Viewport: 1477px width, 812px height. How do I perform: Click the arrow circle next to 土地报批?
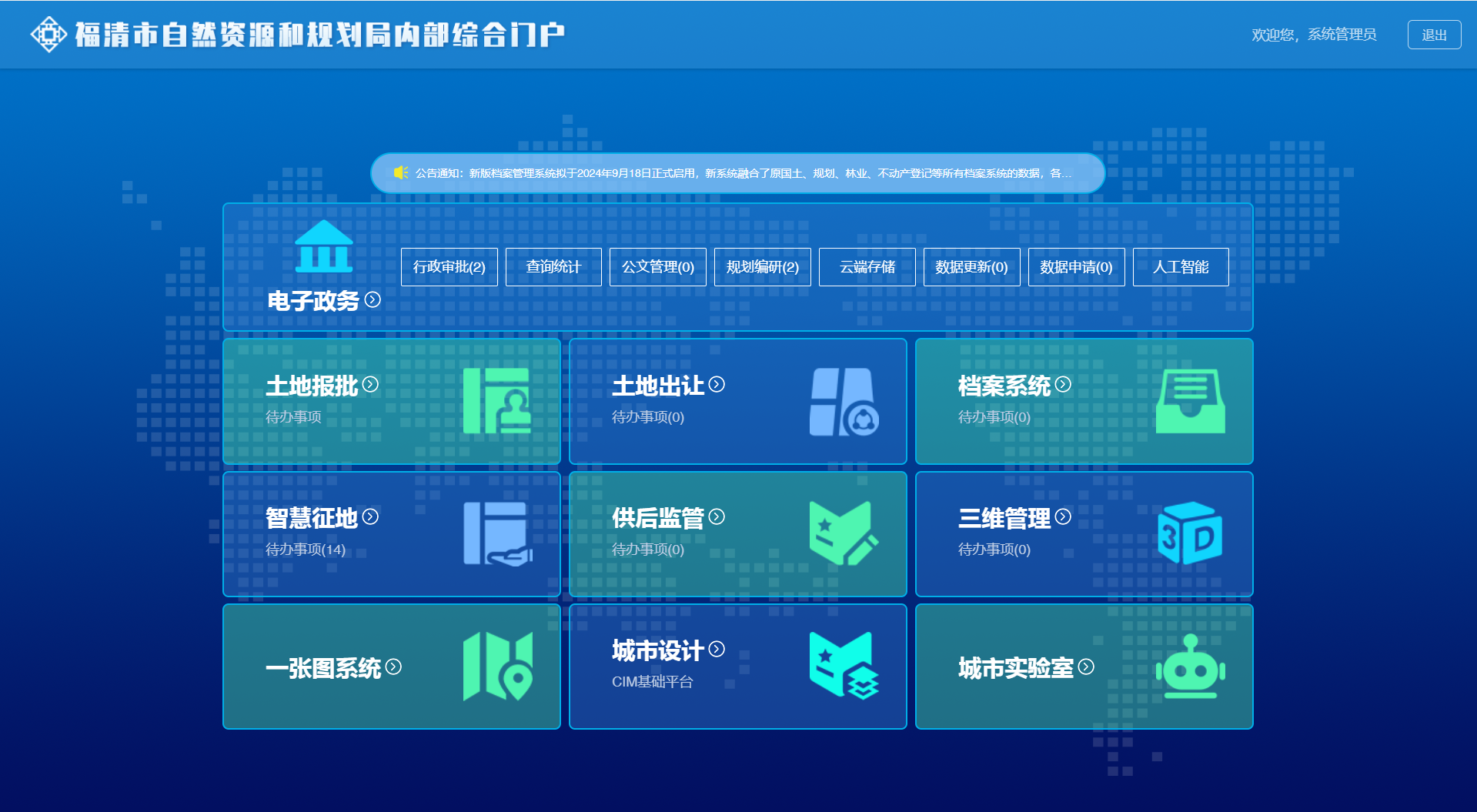(370, 384)
